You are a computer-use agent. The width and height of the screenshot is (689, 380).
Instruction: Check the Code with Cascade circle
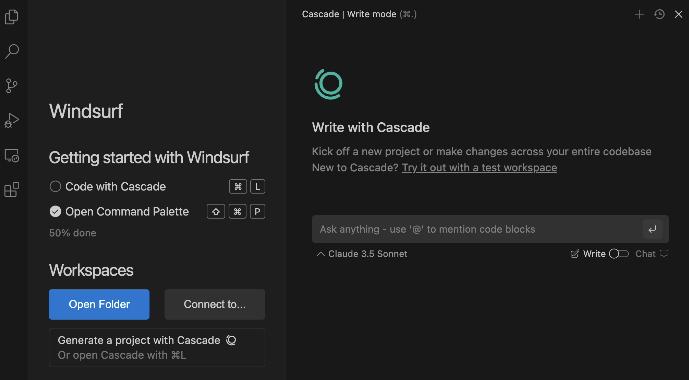(x=55, y=186)
